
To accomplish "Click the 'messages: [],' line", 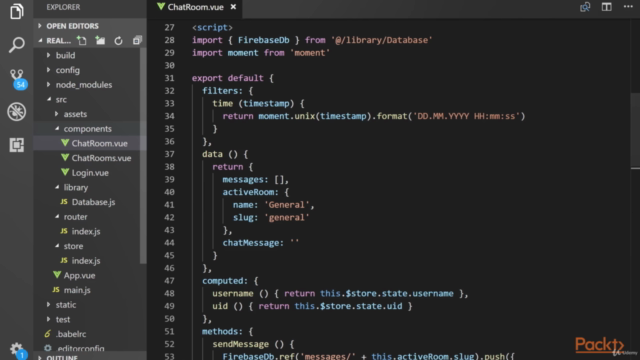I will [x=256, y=180].
